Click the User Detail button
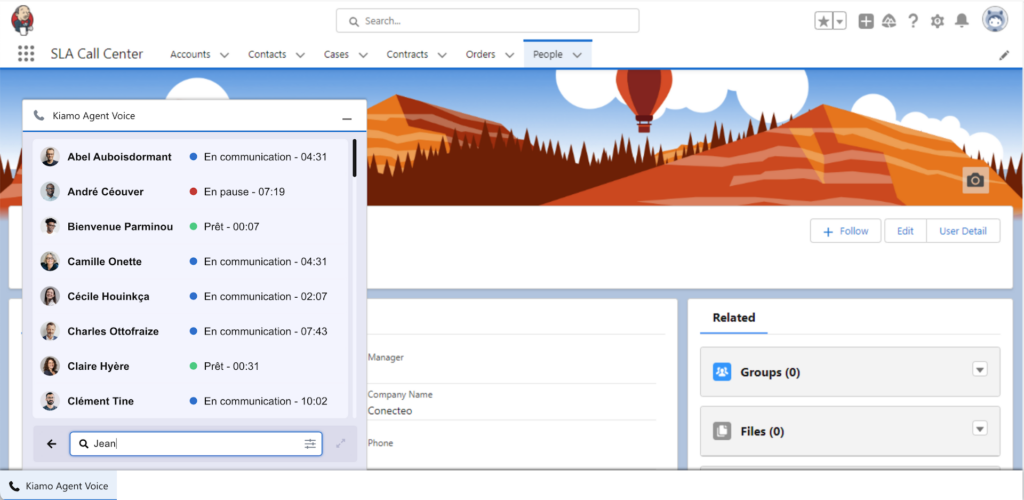Image resolution: width=1024 pixels, height=500 pixels. click(x=962, y=231)
